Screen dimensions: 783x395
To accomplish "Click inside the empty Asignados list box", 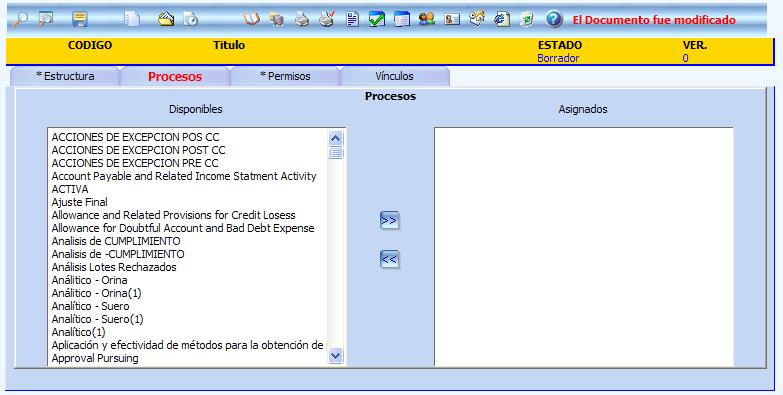I will tap(584, 247).
